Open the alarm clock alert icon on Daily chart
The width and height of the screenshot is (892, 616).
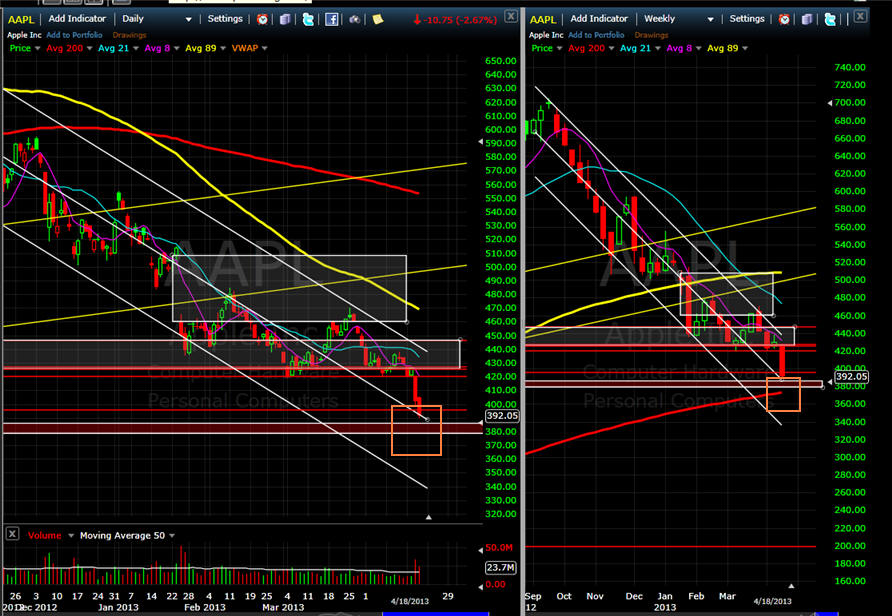(262, 19)
